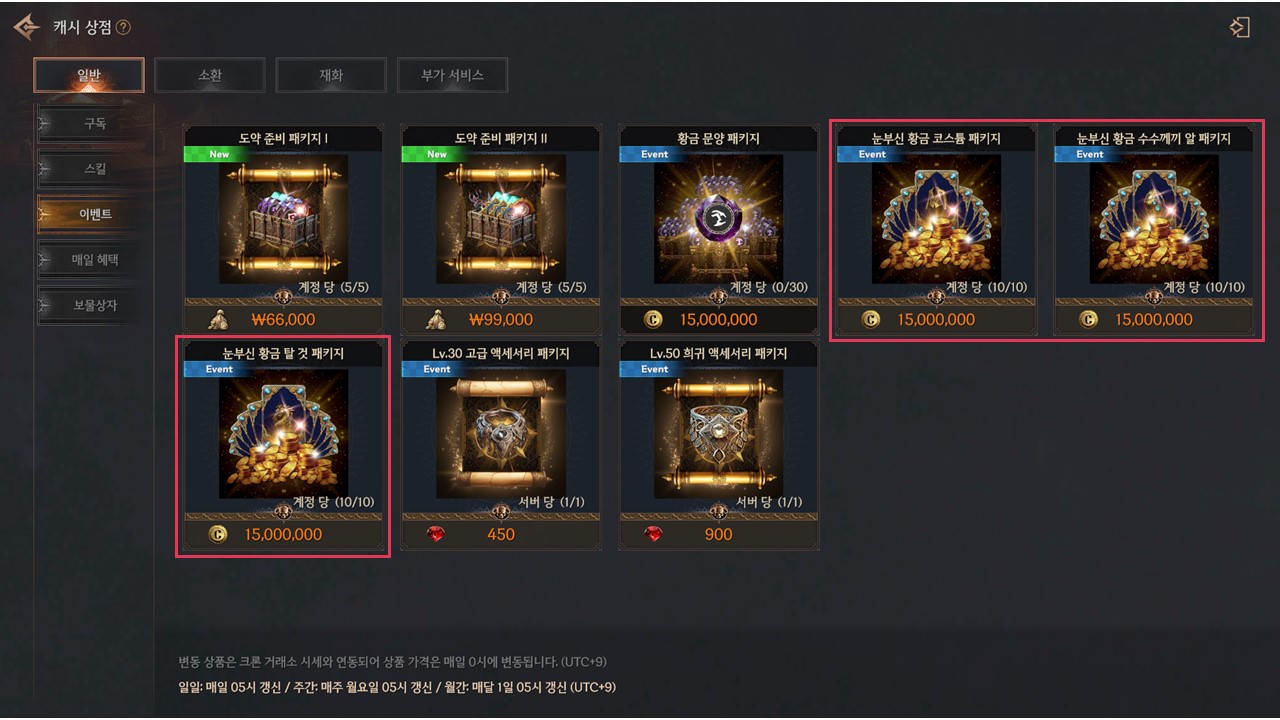Open the help question mark icon
The image size is (1280, 720).
tap(123, 28)
